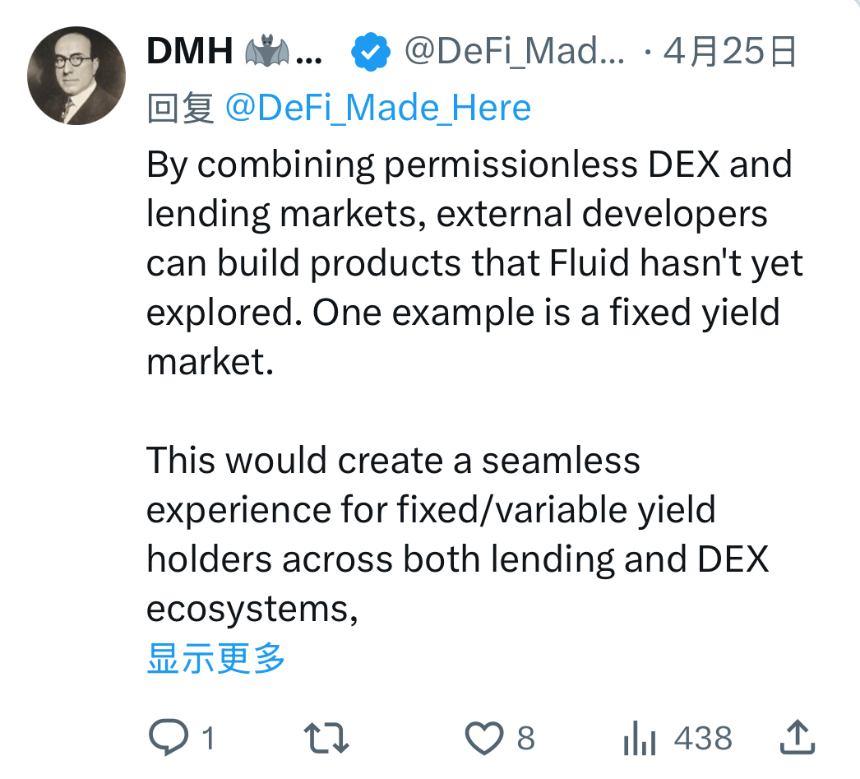The image size is (860, 779).
Task: Click the reply count of 1
Action: coord(208,739)
